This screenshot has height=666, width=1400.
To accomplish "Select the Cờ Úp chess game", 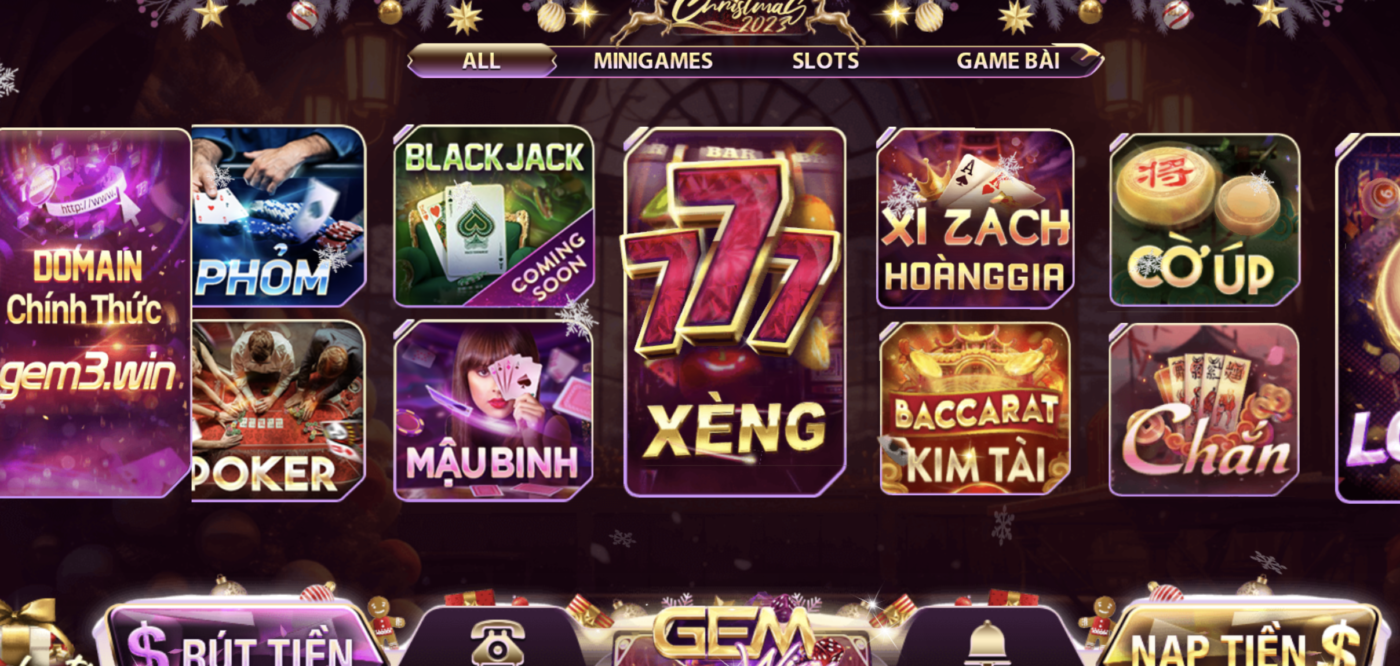I will (1204, 219).
